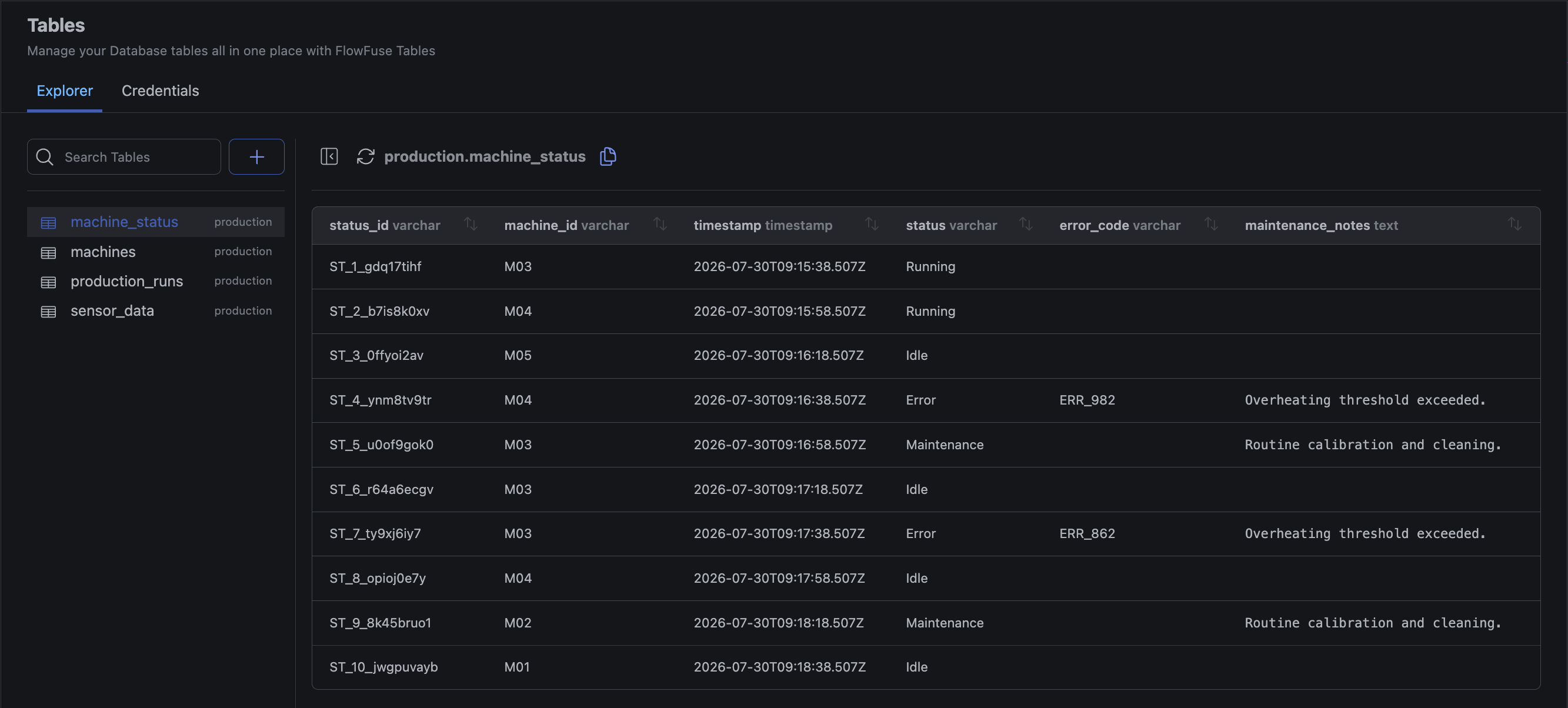
Task: Click the timestamp column header label
Action: coord(763,225)
